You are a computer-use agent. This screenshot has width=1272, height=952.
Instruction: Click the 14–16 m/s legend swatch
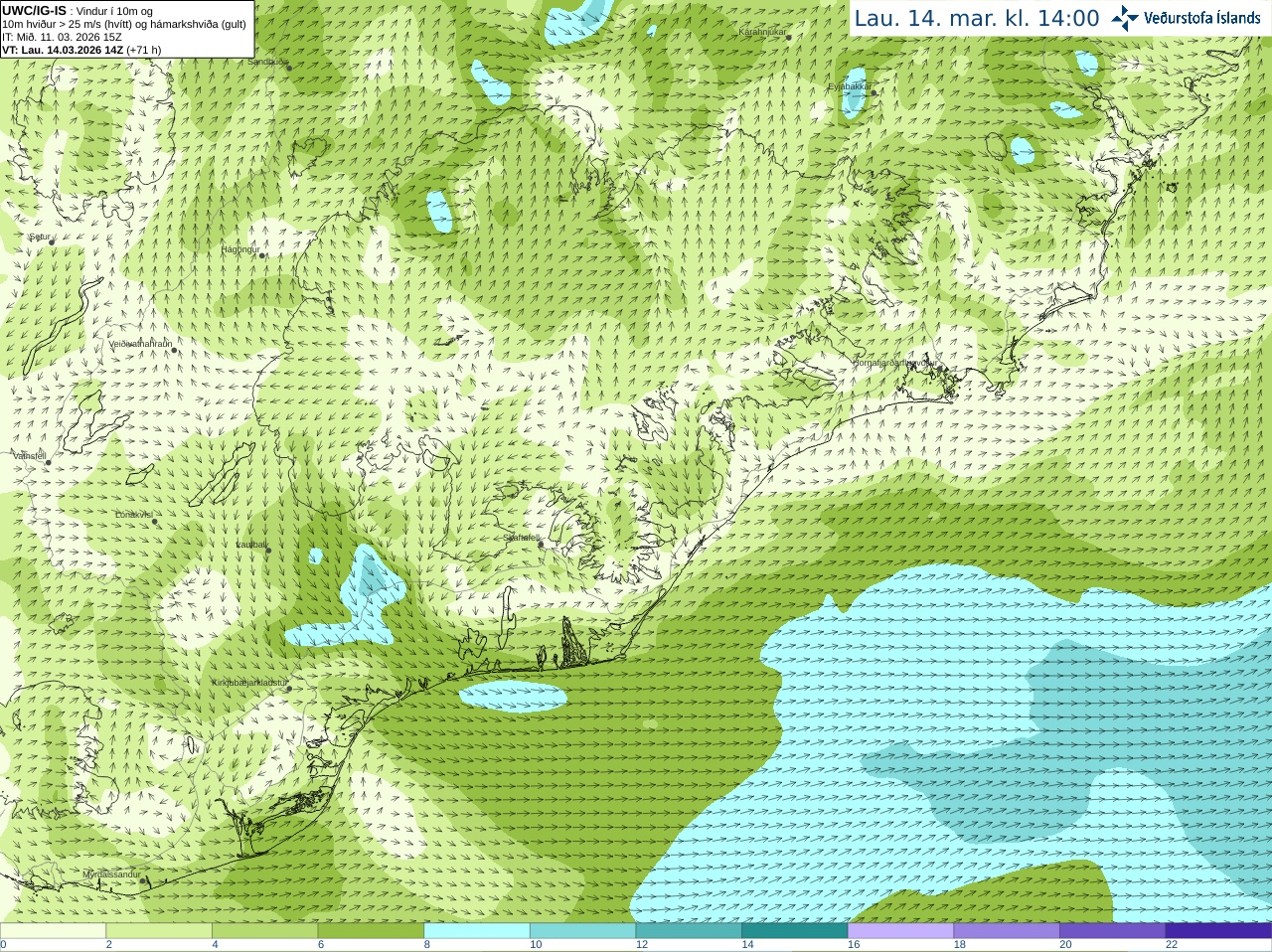coord(795,931)
